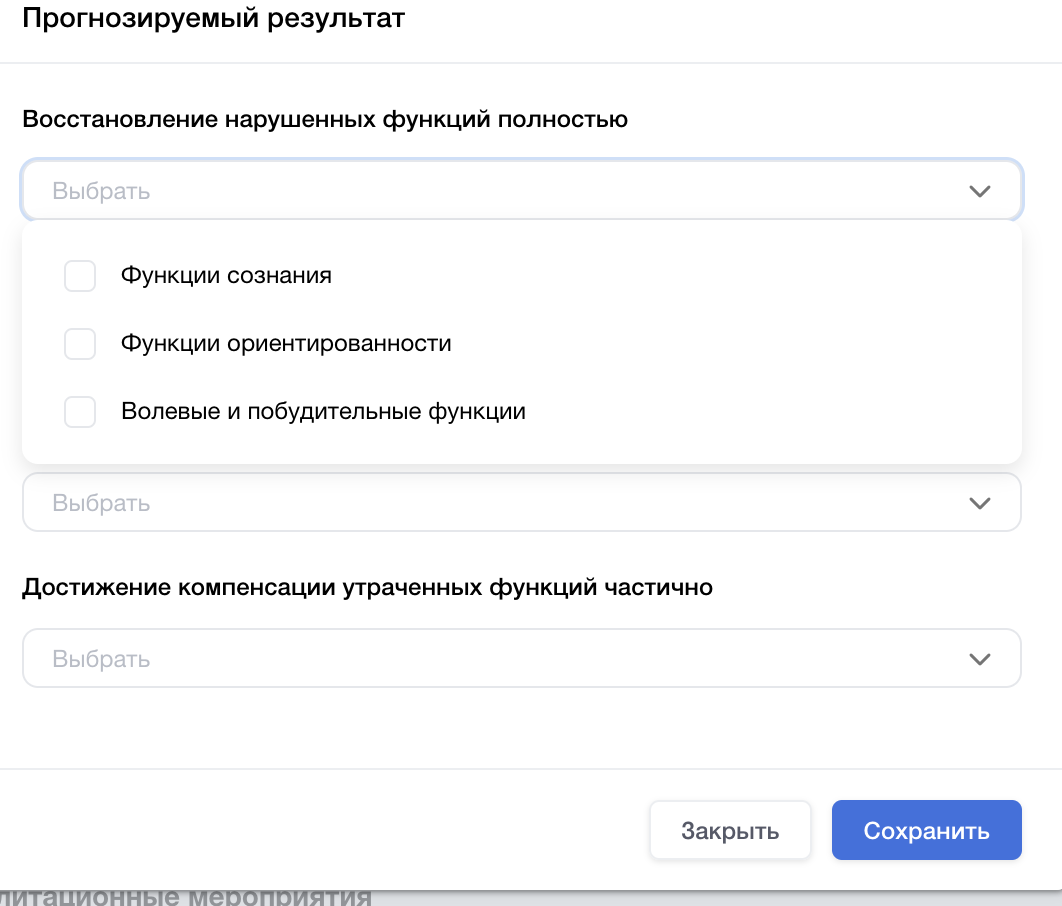This screenshot has width=1062, height=906.
Task: Click the Закрыть button
Action: tap(730, 831)
